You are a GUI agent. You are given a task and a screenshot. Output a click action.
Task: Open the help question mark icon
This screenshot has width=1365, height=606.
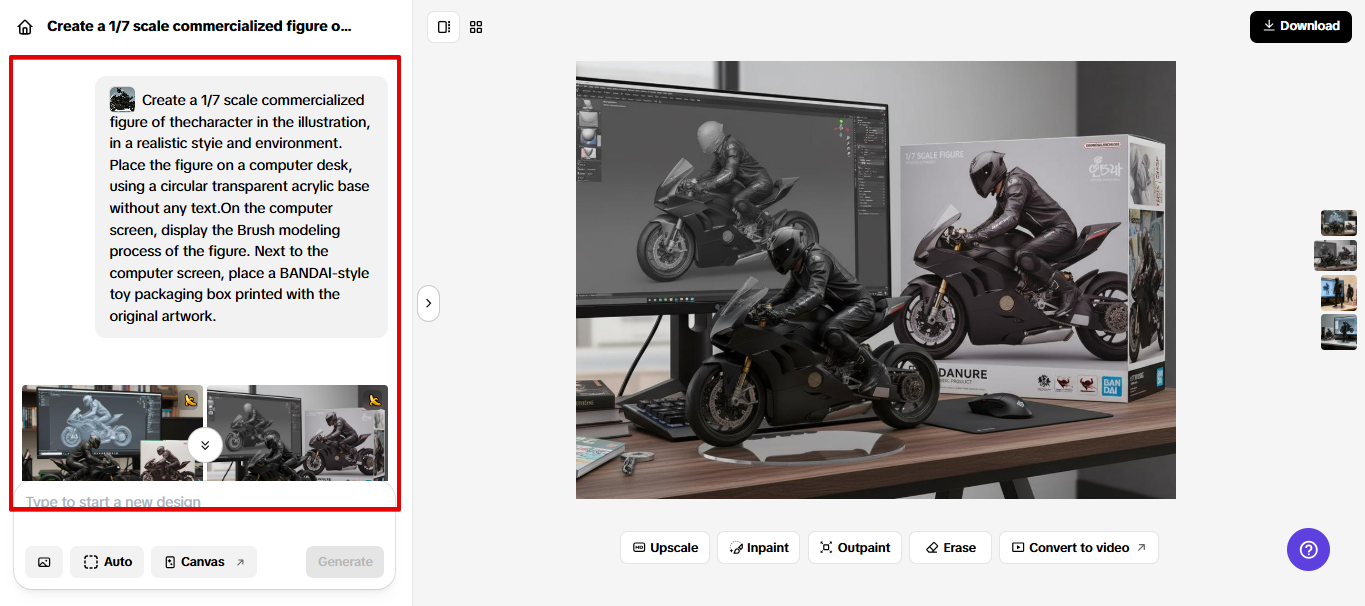pyautogui.click(x=1308, y=549)
